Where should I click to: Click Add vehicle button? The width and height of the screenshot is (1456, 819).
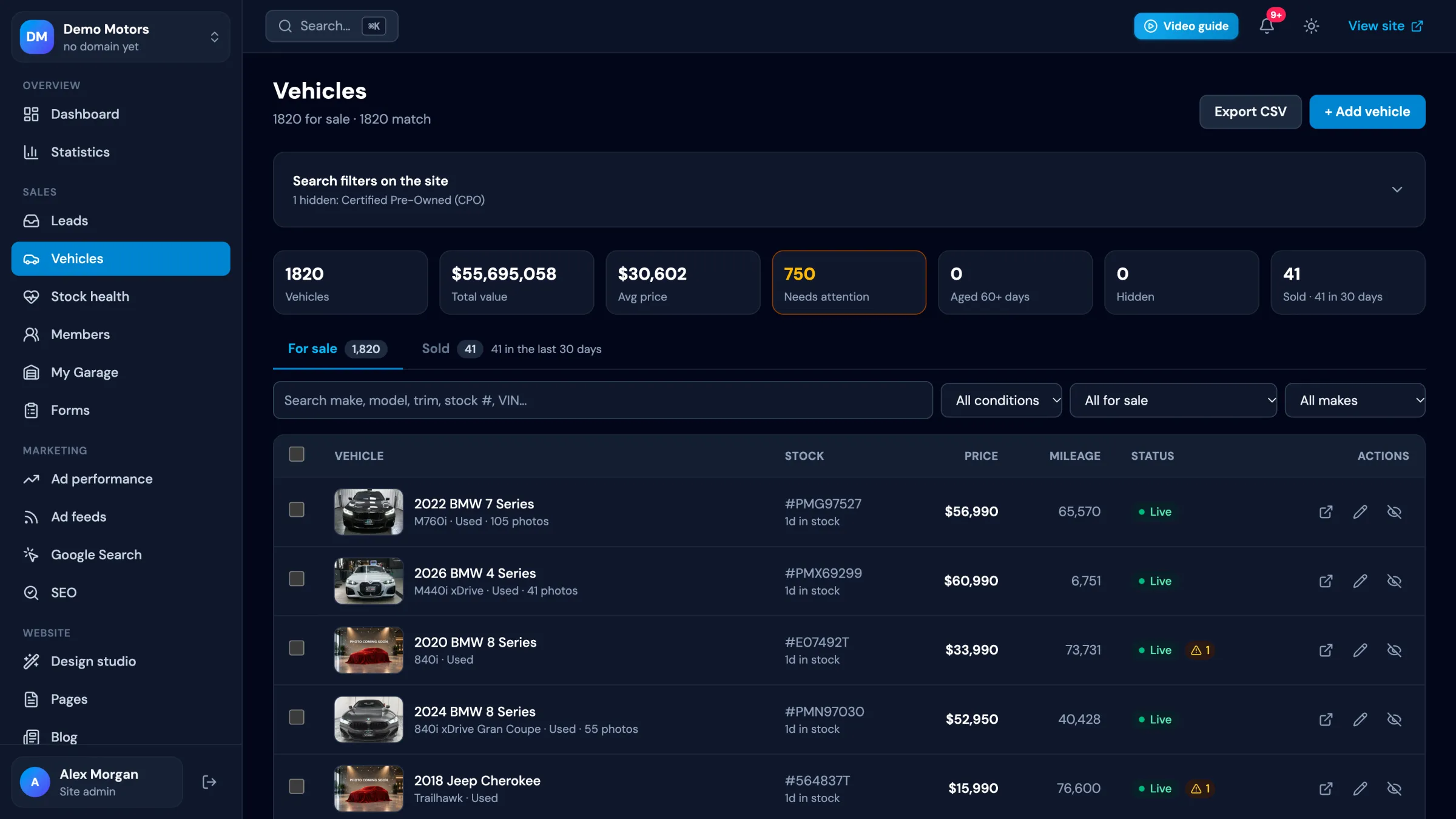click(1367, 112)
